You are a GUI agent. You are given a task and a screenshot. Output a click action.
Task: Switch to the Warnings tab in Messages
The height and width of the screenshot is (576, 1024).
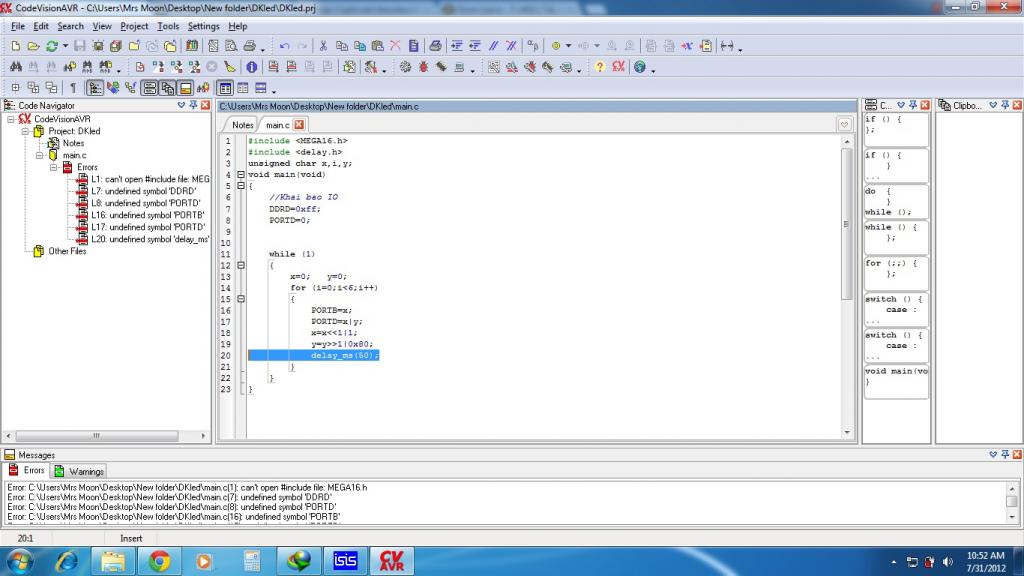coord(80,471)
